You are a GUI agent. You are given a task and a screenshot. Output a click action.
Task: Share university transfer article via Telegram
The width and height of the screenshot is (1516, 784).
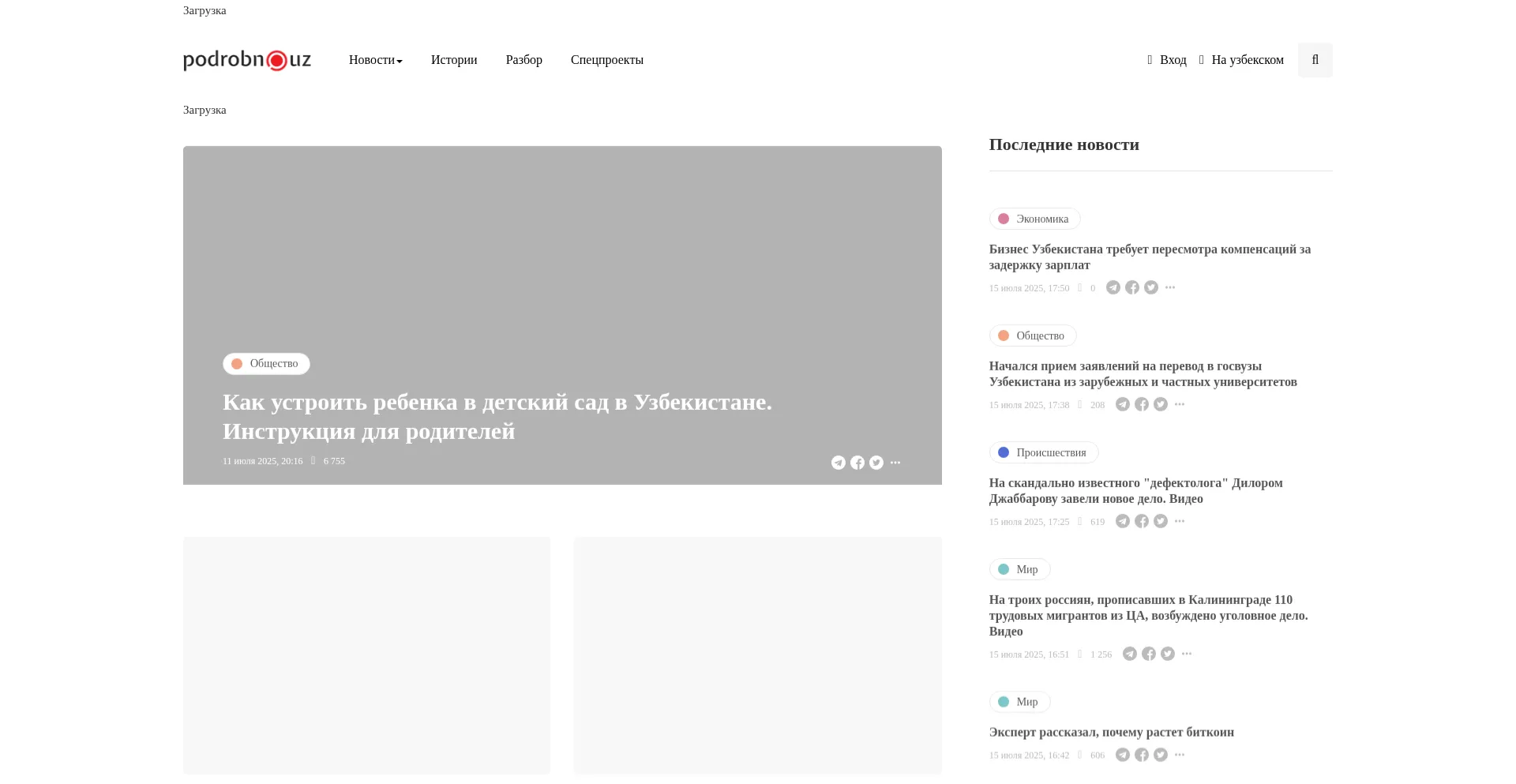pos(1123,404)
